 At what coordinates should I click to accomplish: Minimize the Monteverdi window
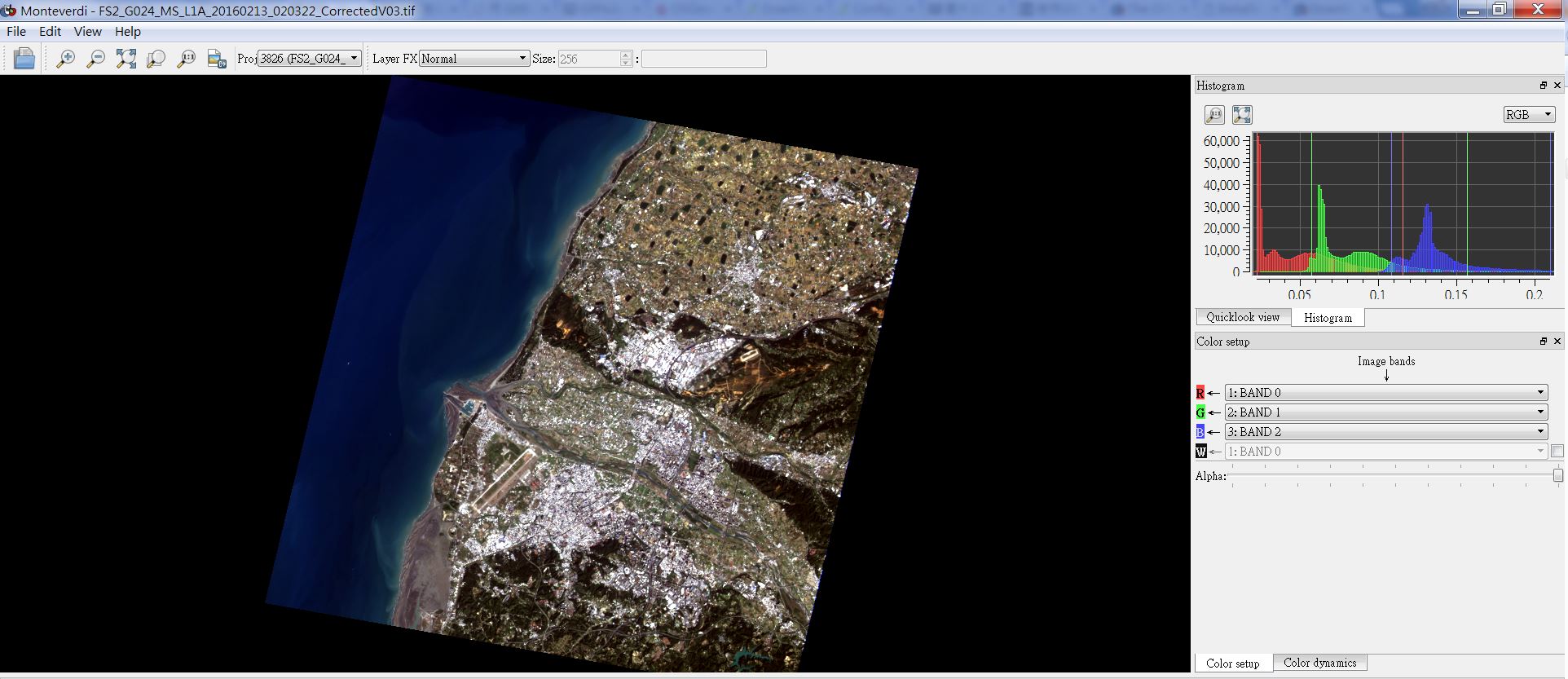(x=1472, y=10)
